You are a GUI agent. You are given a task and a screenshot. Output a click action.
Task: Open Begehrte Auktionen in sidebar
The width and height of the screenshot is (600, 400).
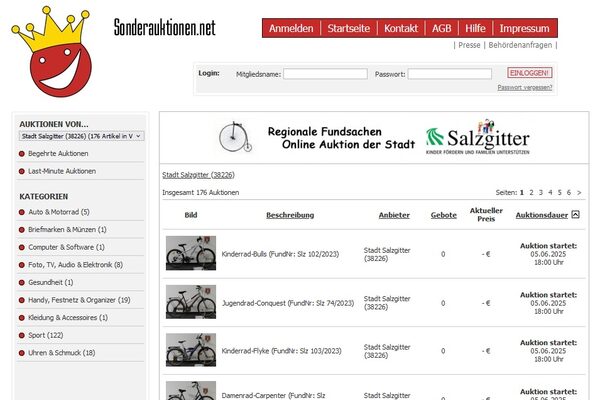pyautogui.click(x=58, y=154)
